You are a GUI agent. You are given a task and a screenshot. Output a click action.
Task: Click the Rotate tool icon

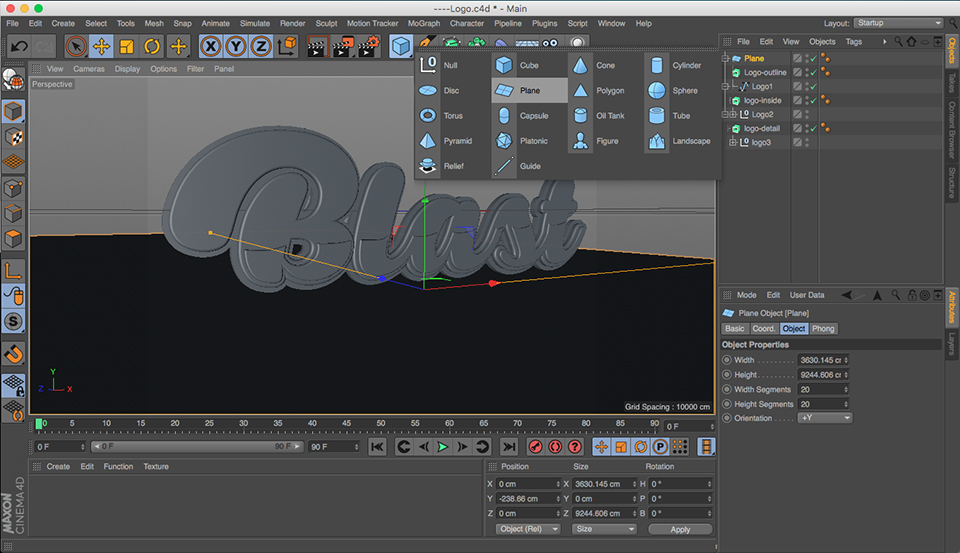(x=152, y=46)
